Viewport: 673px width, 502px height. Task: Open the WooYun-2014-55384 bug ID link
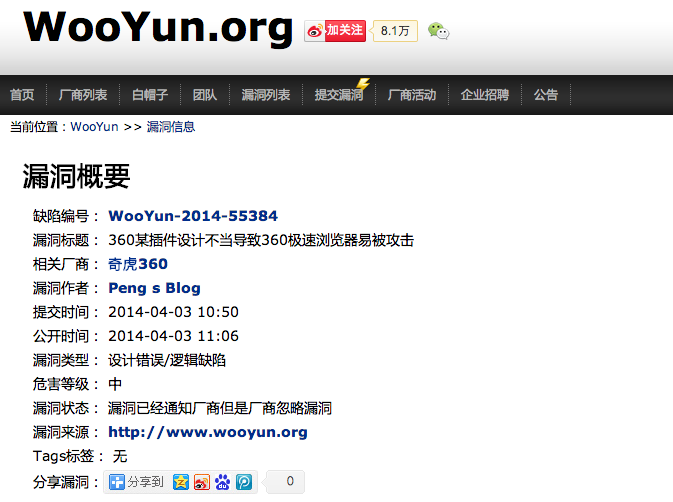[x=193, y=216]
